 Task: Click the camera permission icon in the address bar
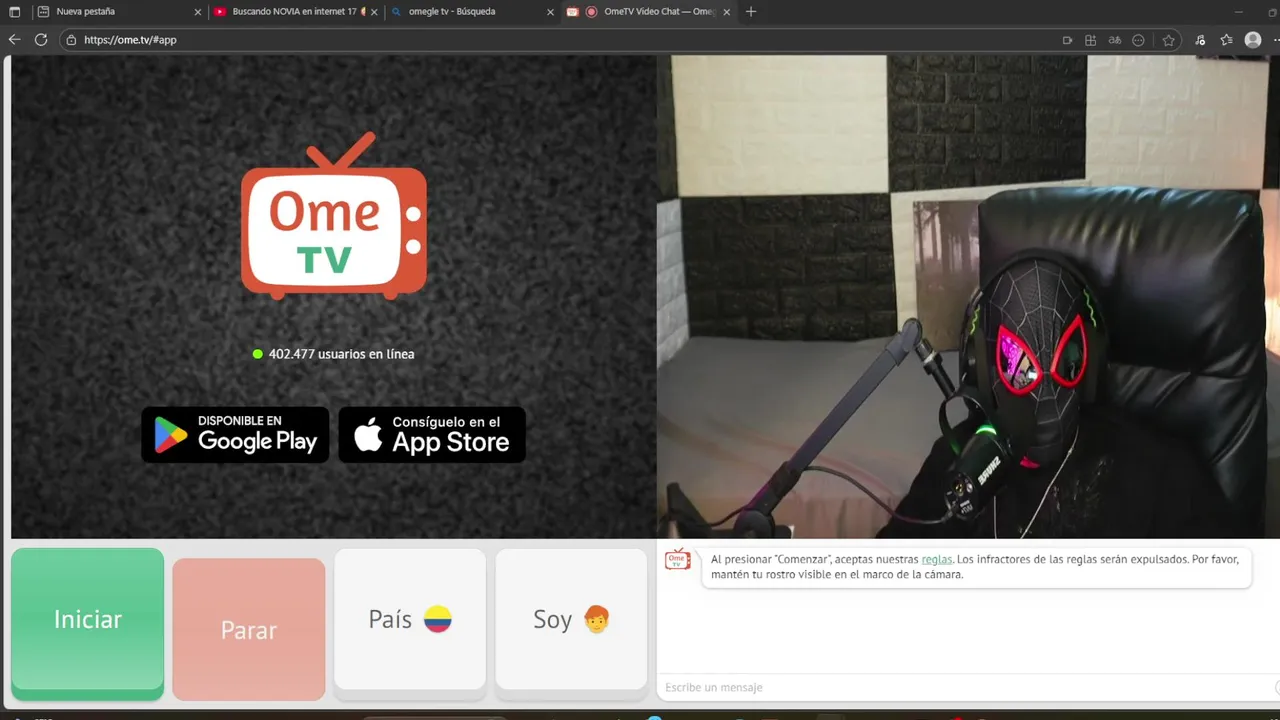pos(1067,40)
